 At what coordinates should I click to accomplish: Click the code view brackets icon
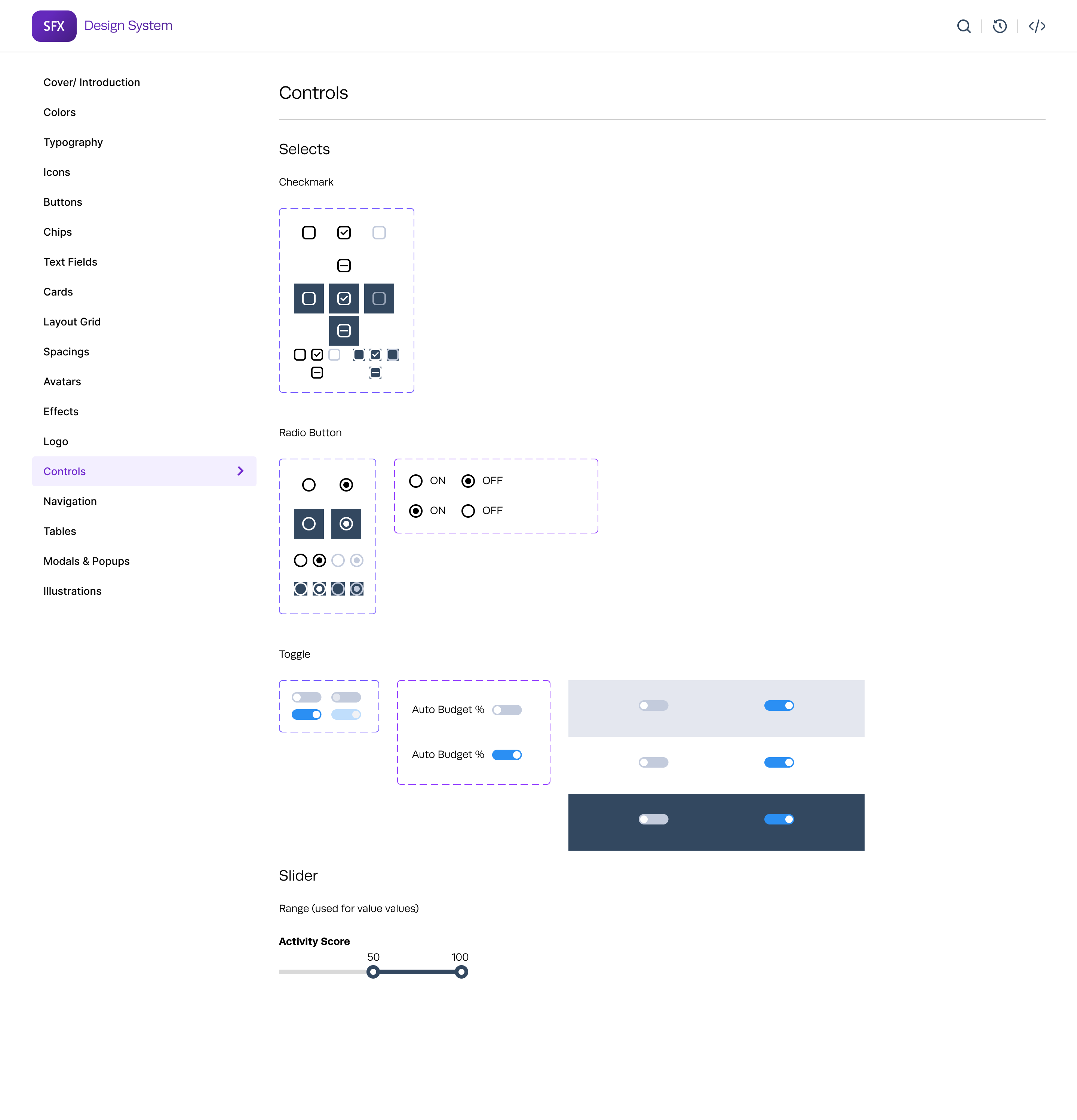(x=1037, y=26)
